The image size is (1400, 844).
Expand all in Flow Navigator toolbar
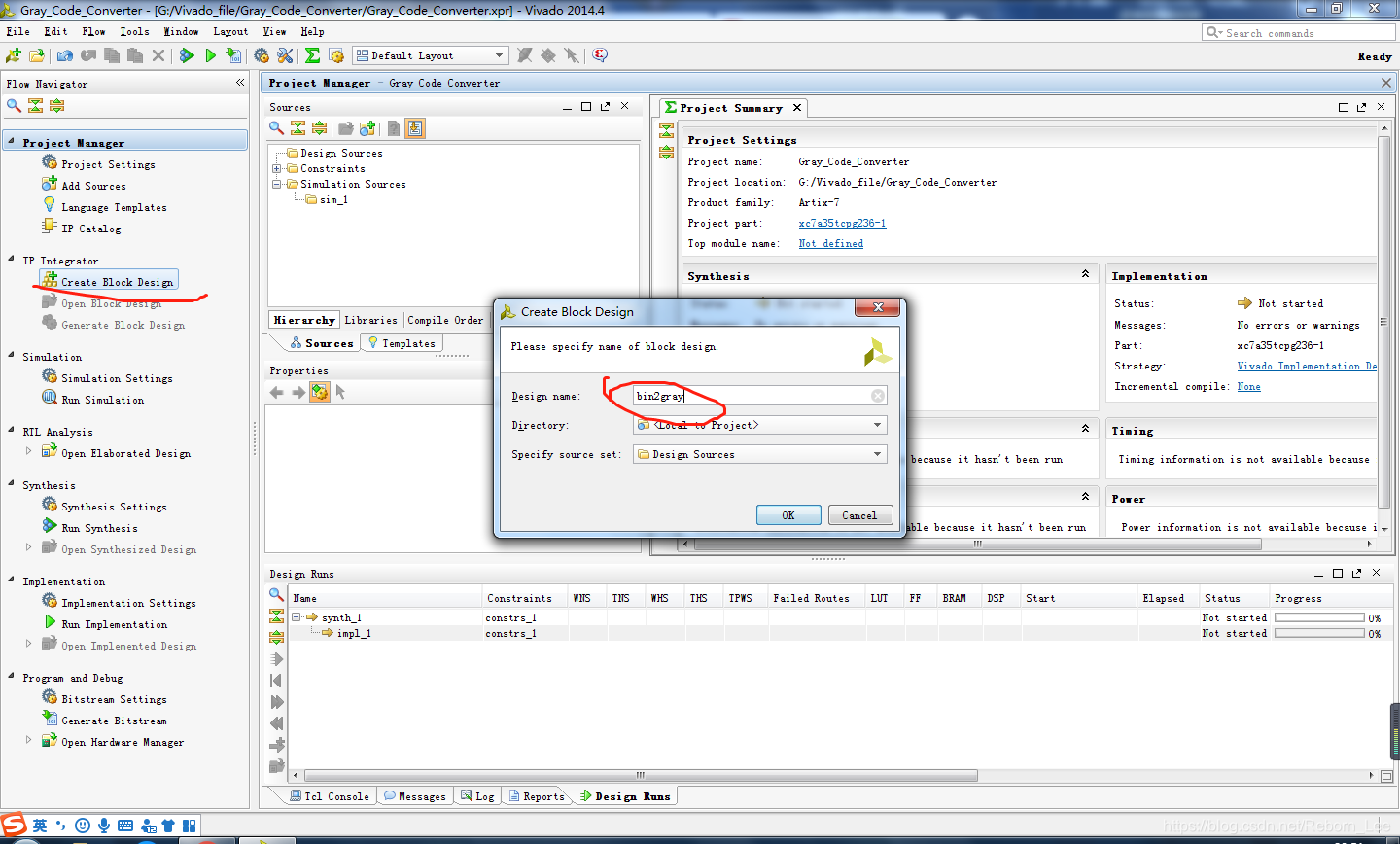coord(57,105)
